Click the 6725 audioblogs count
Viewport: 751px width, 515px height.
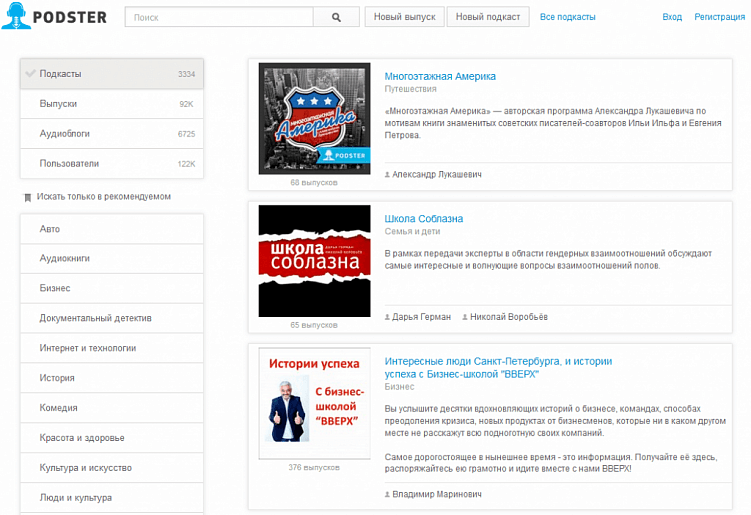[186, 134]
